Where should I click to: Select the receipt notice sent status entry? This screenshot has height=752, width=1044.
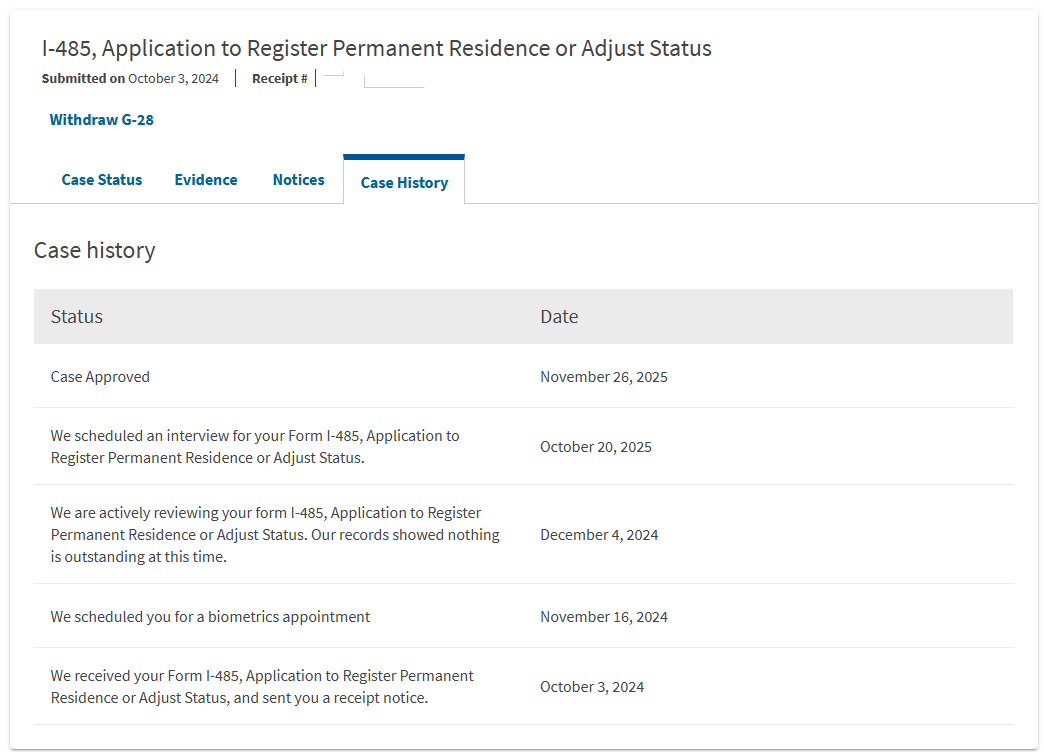262,687
